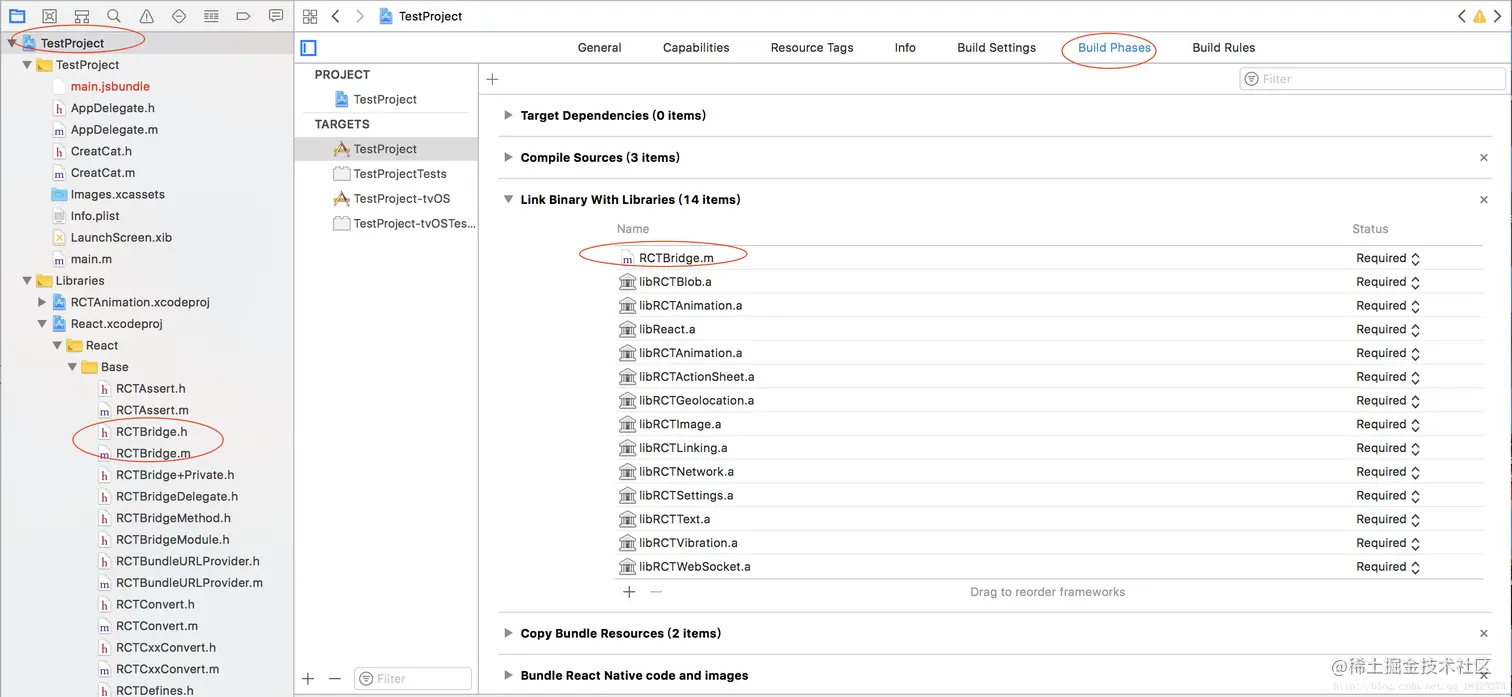Change Required status for libRCTBlob.a

(x=1388, y=282)
